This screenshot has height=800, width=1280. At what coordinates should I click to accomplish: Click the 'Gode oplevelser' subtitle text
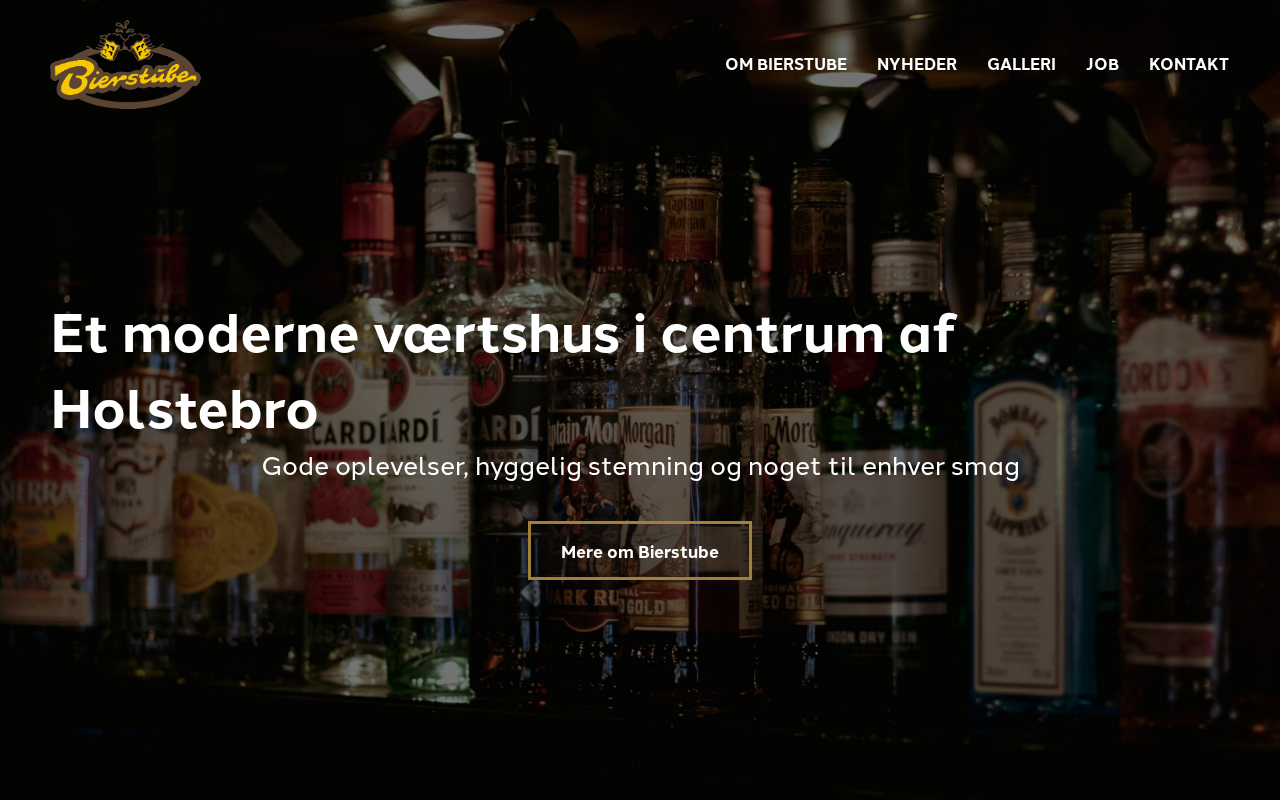(640, 467)
